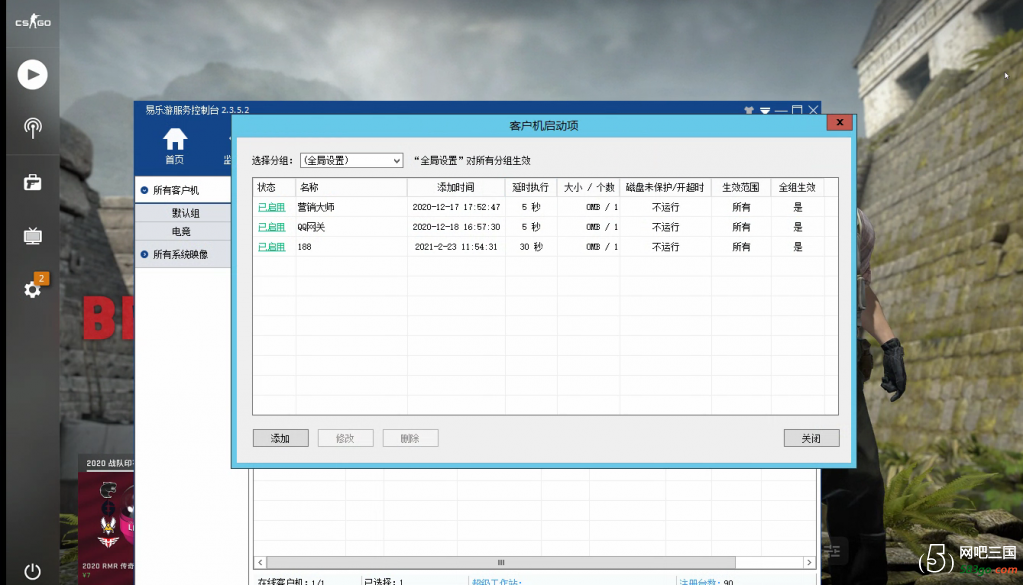Click the CS:GO logo in the sidebar
Viewport: 1023px width, 585px height.
pos(33,22)
